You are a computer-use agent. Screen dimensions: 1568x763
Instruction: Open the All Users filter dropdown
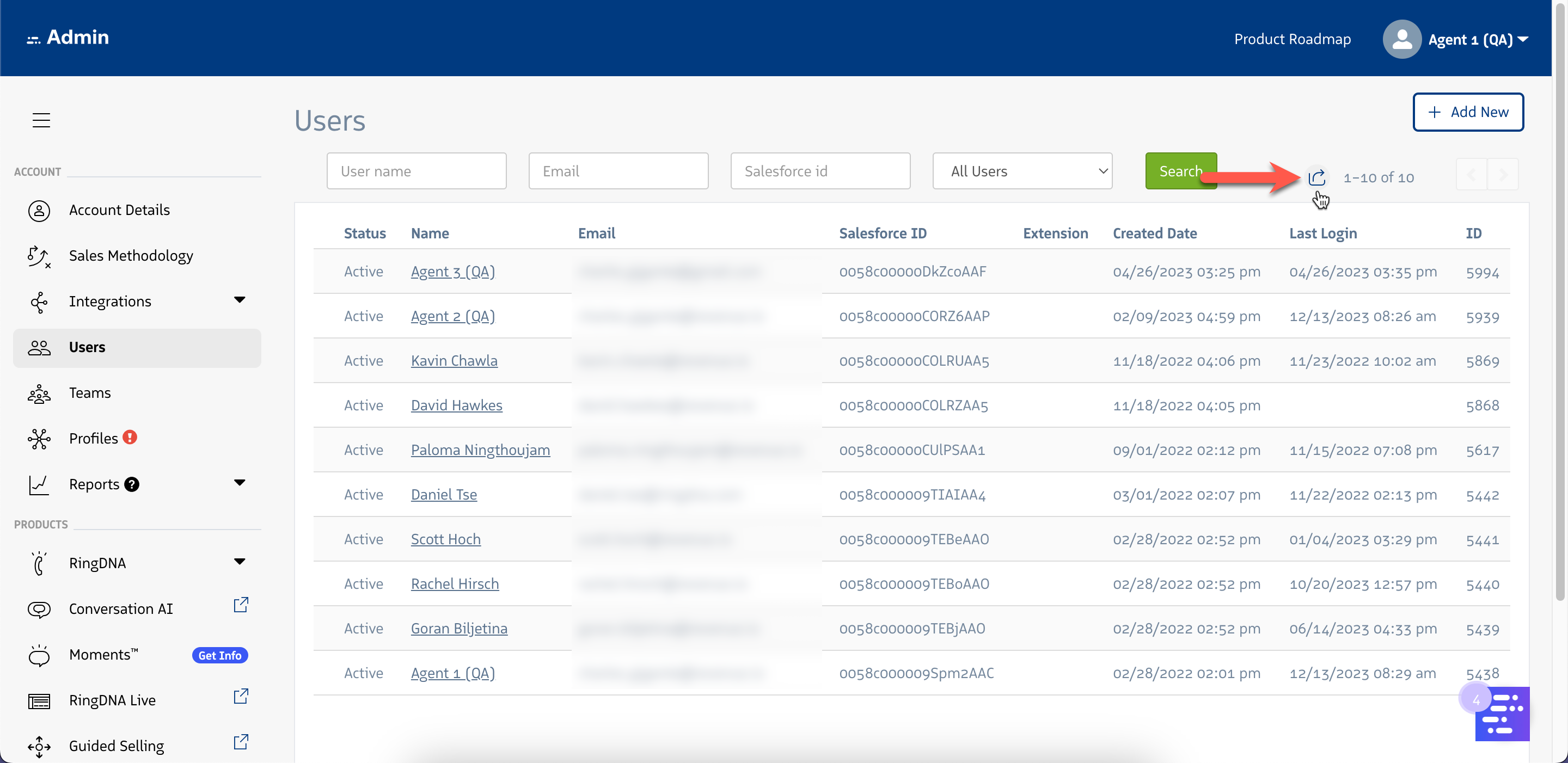[x=1022, y=171]
